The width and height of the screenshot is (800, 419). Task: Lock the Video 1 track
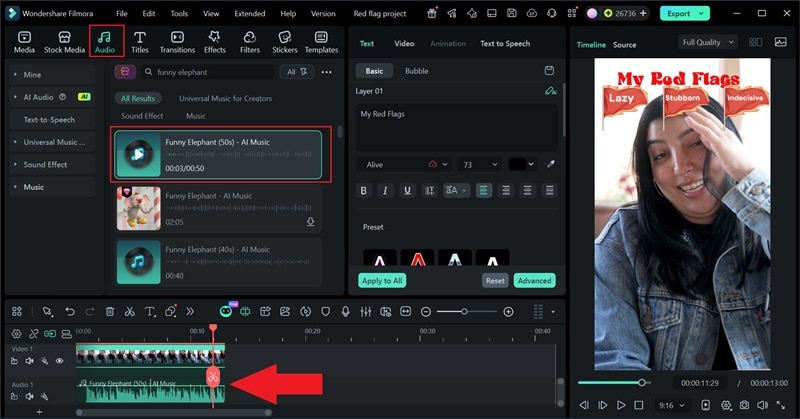click(14, 361)
